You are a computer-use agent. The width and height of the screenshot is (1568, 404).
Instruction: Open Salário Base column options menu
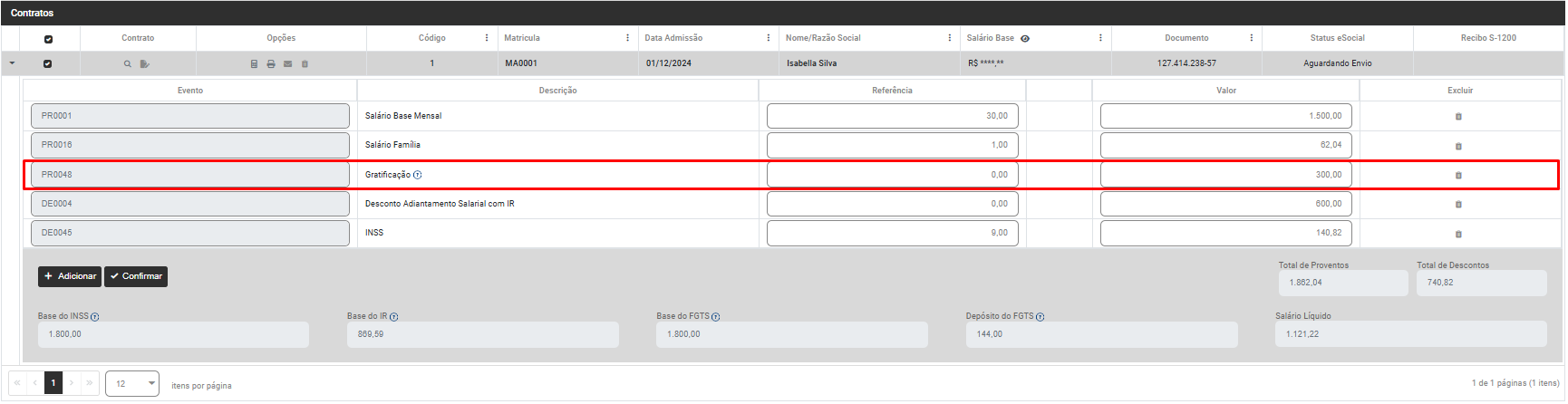1100,38
